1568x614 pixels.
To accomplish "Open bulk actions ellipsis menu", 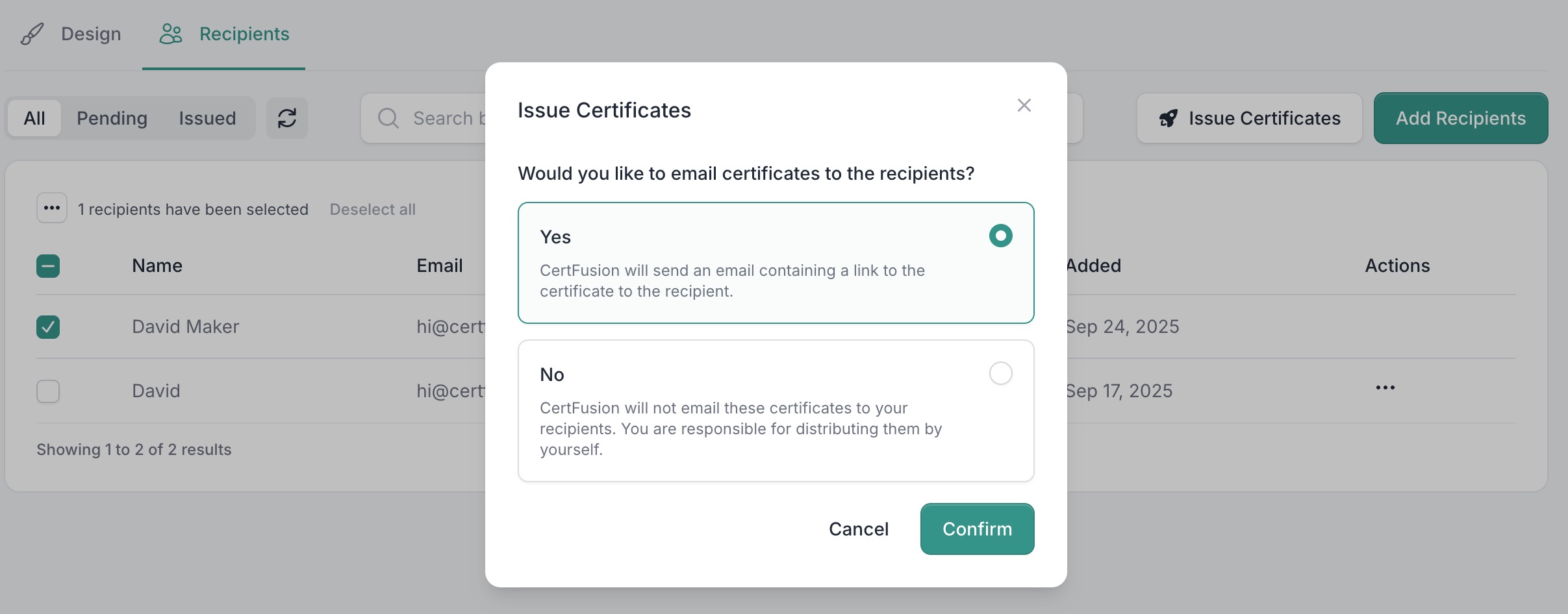I will [x=52, y=208].
